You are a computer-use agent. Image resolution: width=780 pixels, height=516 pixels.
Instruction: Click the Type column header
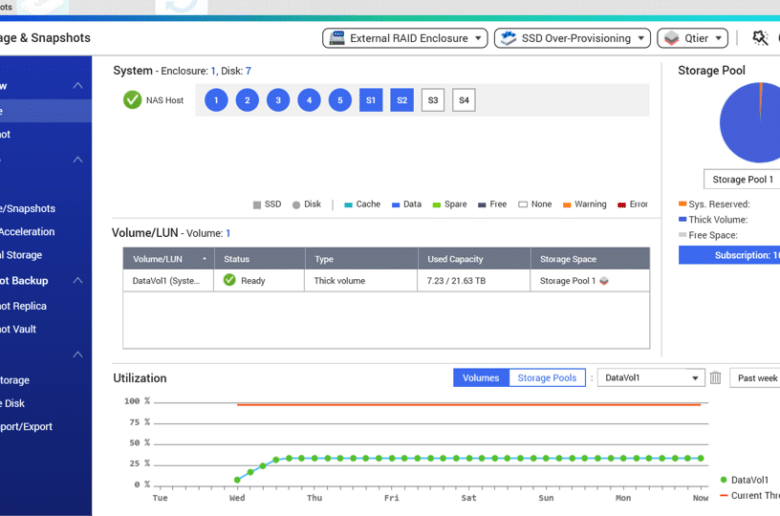[361, 259]
